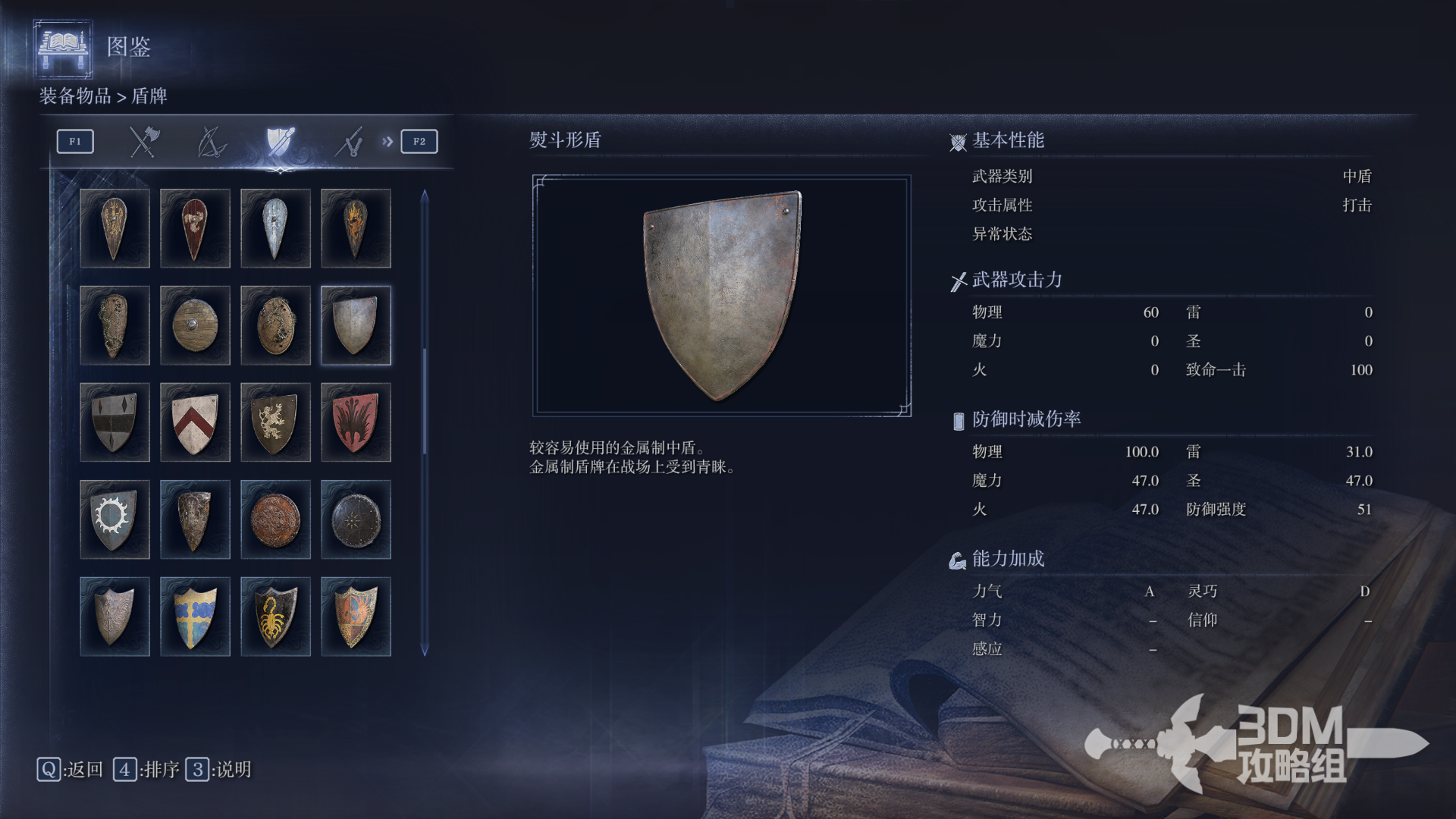The width and height of the screenshot is (1456, 819).
Task: Choose the round wooden buckler shield
Action: coord(195,325)
